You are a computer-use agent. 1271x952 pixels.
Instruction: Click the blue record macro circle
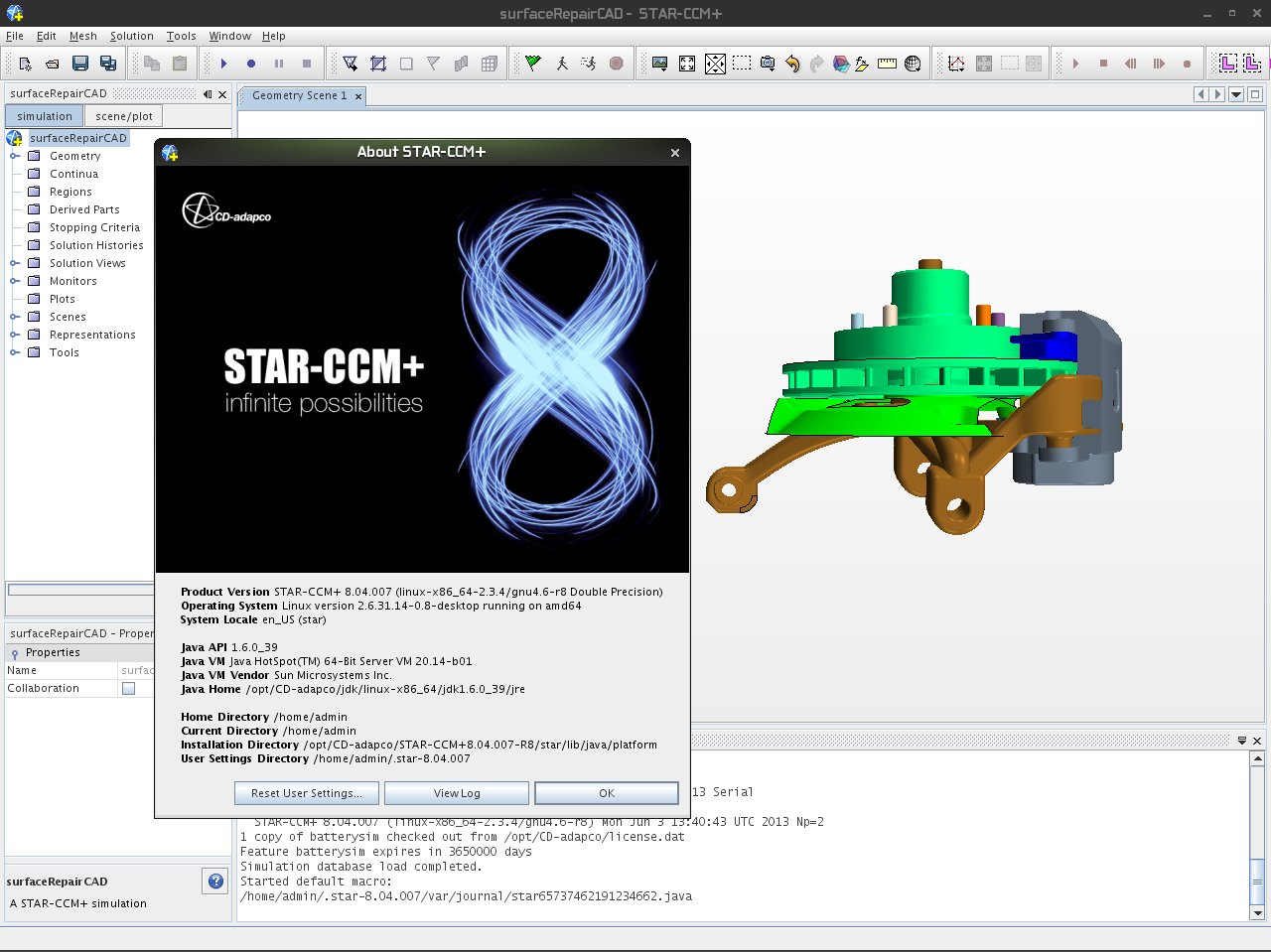pos(251,64)
